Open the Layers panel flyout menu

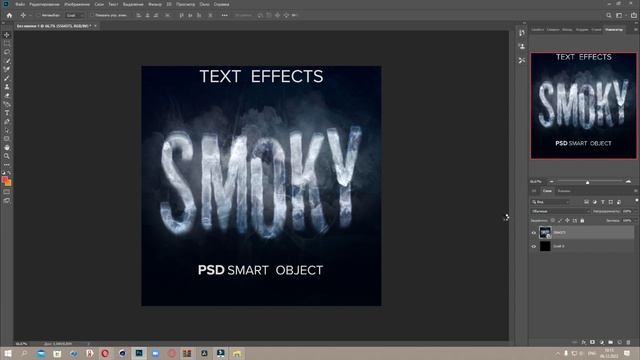pos(636,191)
